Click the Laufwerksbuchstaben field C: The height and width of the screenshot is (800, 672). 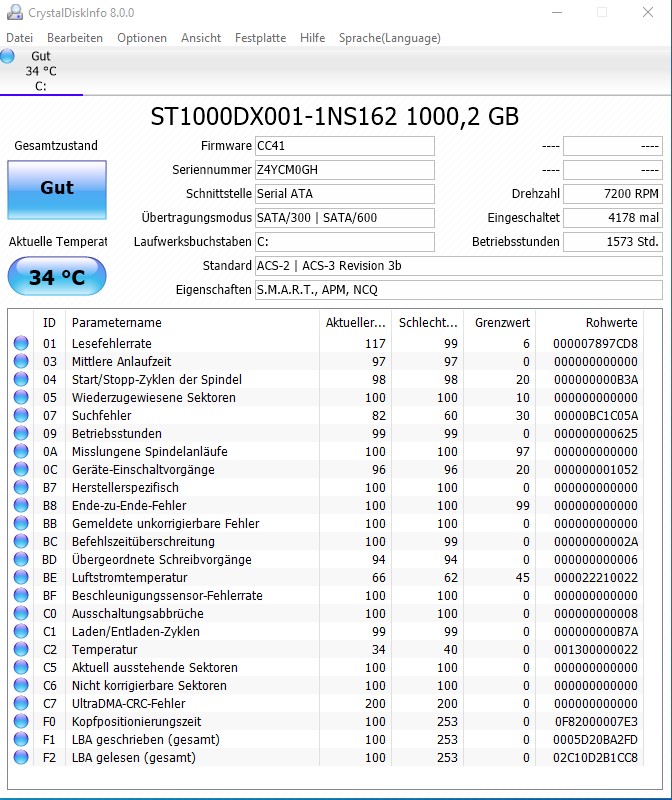(x=345, y=242)
